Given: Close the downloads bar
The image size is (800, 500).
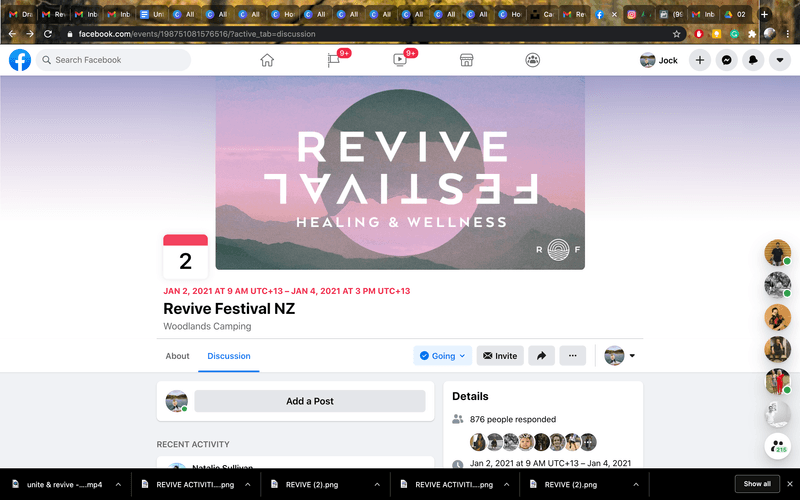Looking at the screenshot, I should 790,484.
